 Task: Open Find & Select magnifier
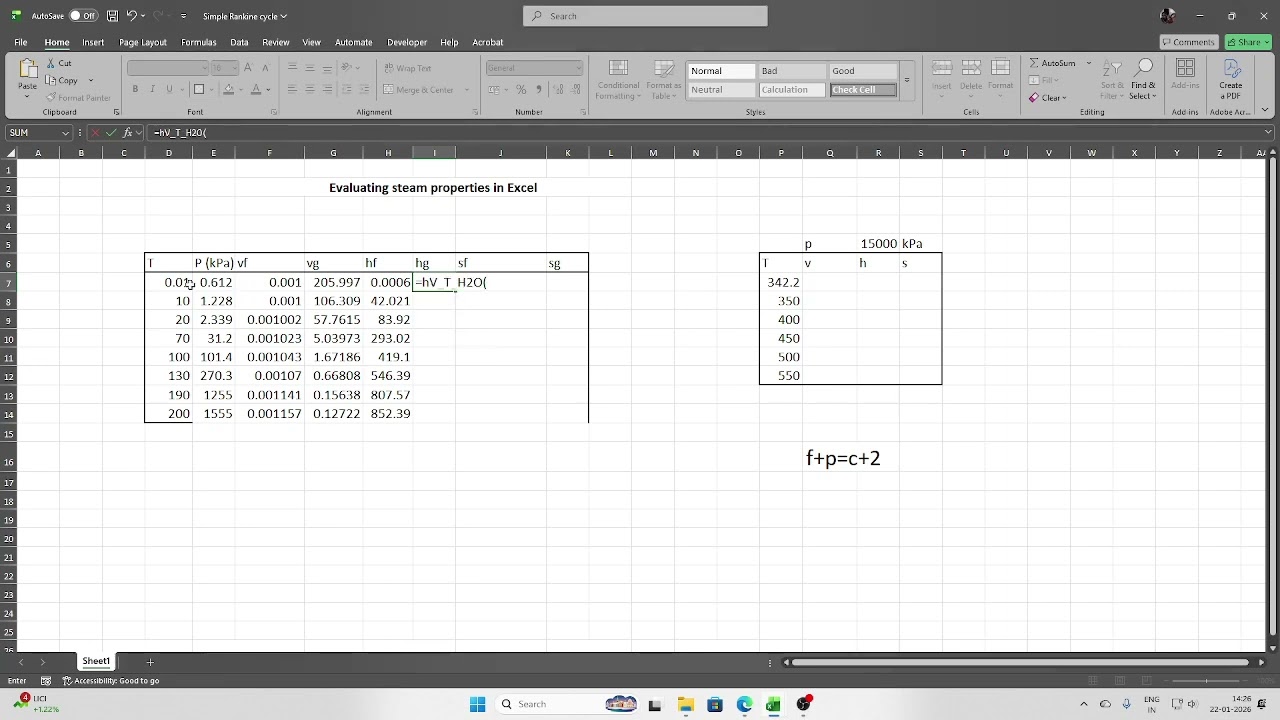point(1145,68)
